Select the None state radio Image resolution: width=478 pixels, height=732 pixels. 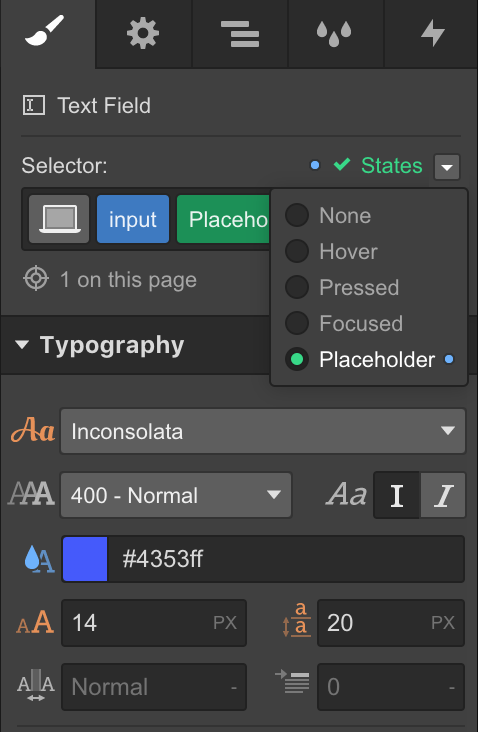(x=297, y=215)
